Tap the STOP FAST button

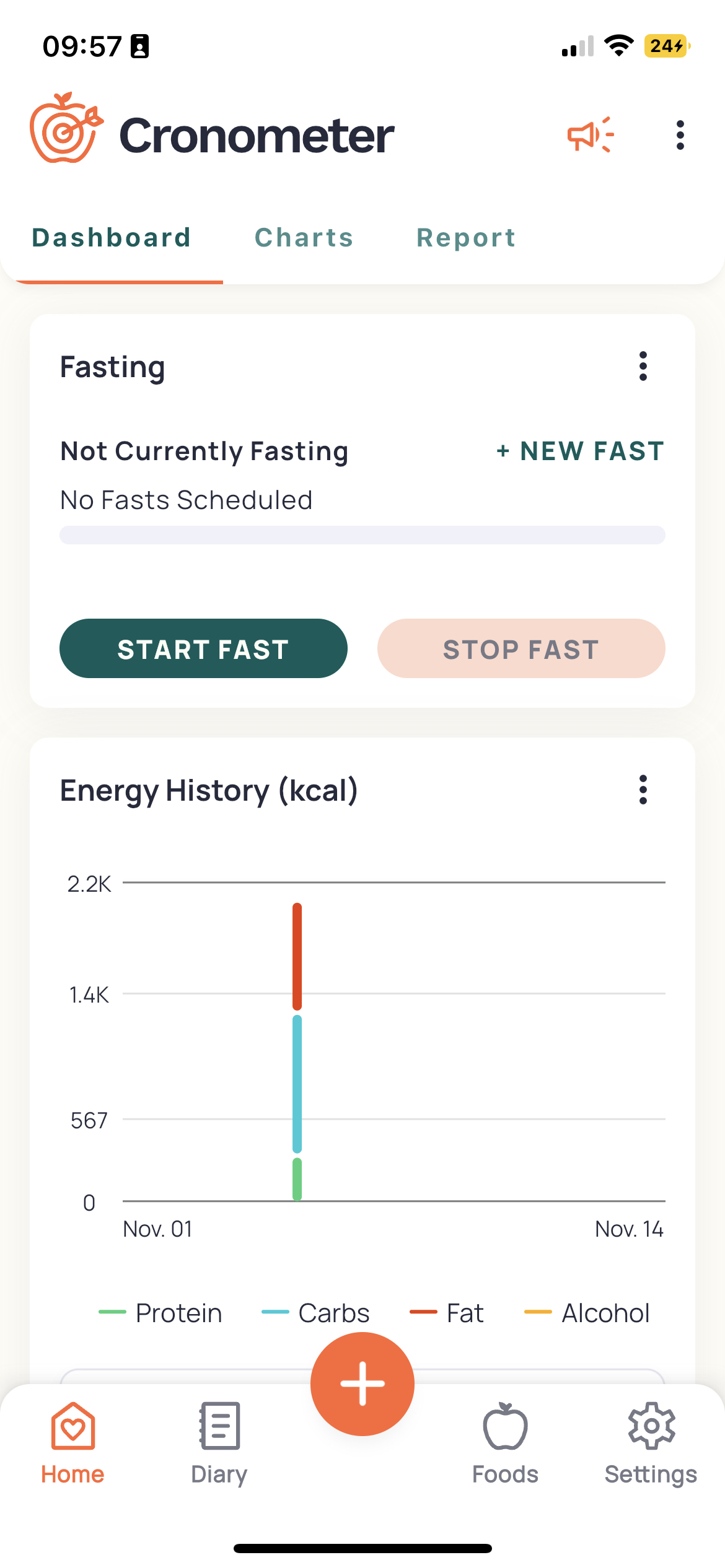click(x=521, y=648)
